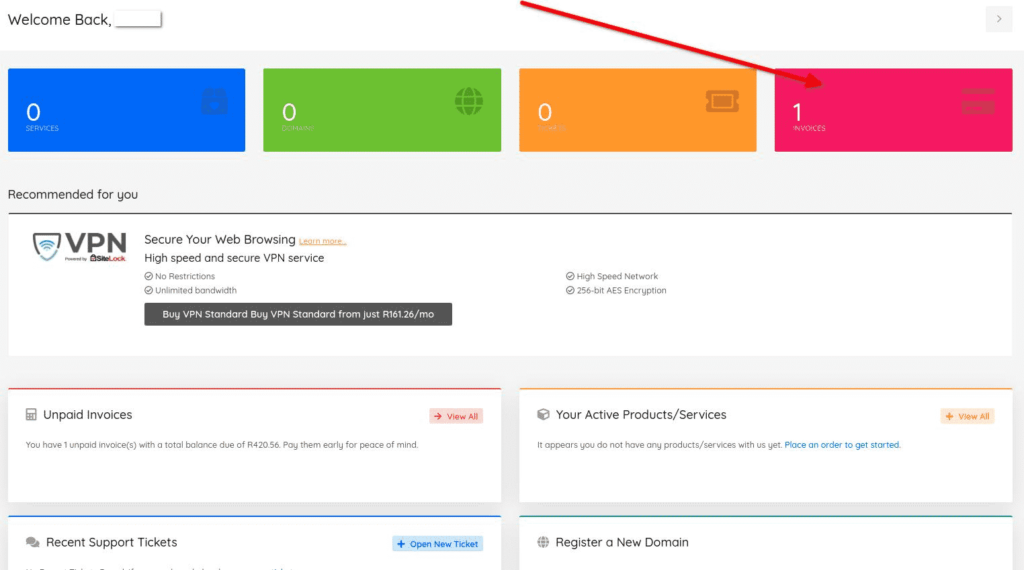Open the orange Tickets tile
This screenshot has width=1024, height=570.
(x=637, y=110)
